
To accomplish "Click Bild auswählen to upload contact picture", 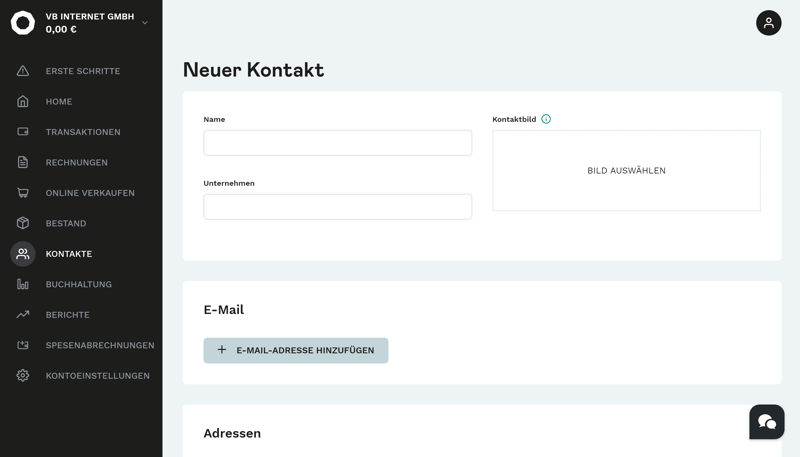I will click(626, 171).
